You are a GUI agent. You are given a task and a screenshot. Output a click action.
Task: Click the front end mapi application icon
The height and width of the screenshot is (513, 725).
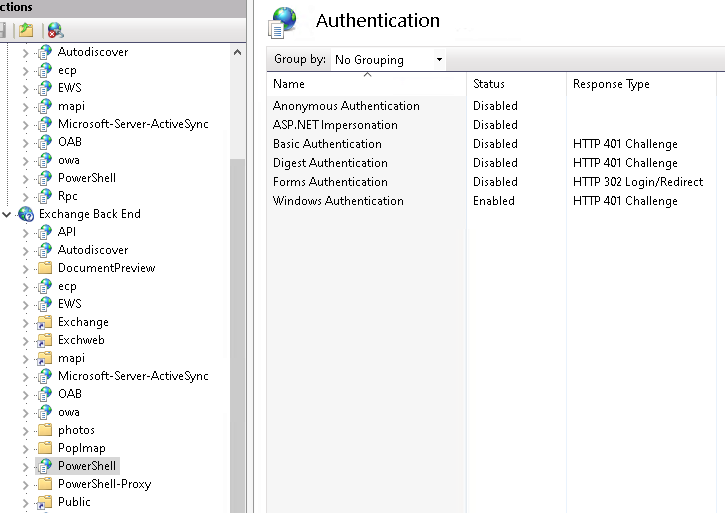(45, 106)
